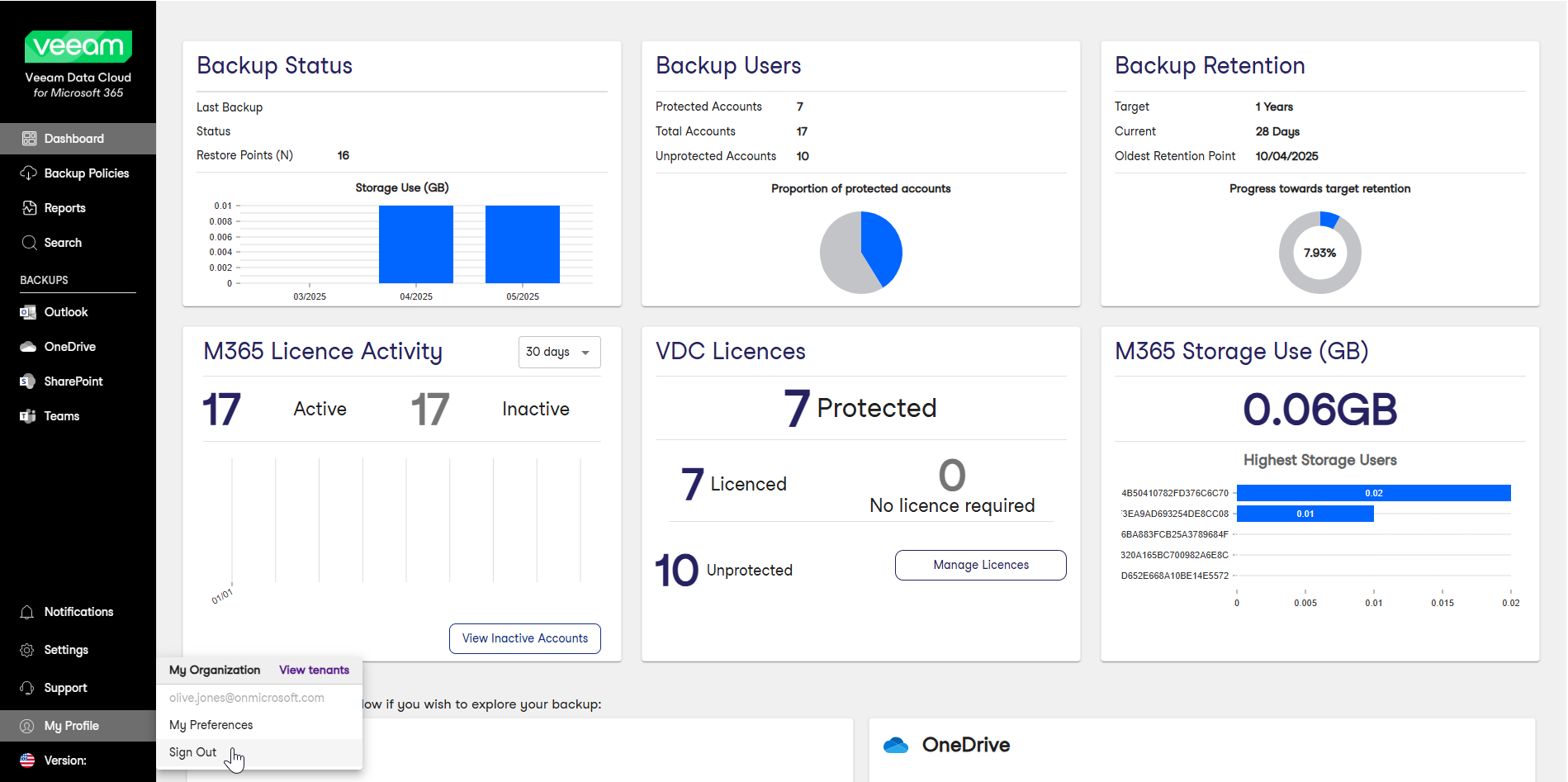Click the View tenants link
Viewport: 1568px width, 782px height.
pos(314,670)
